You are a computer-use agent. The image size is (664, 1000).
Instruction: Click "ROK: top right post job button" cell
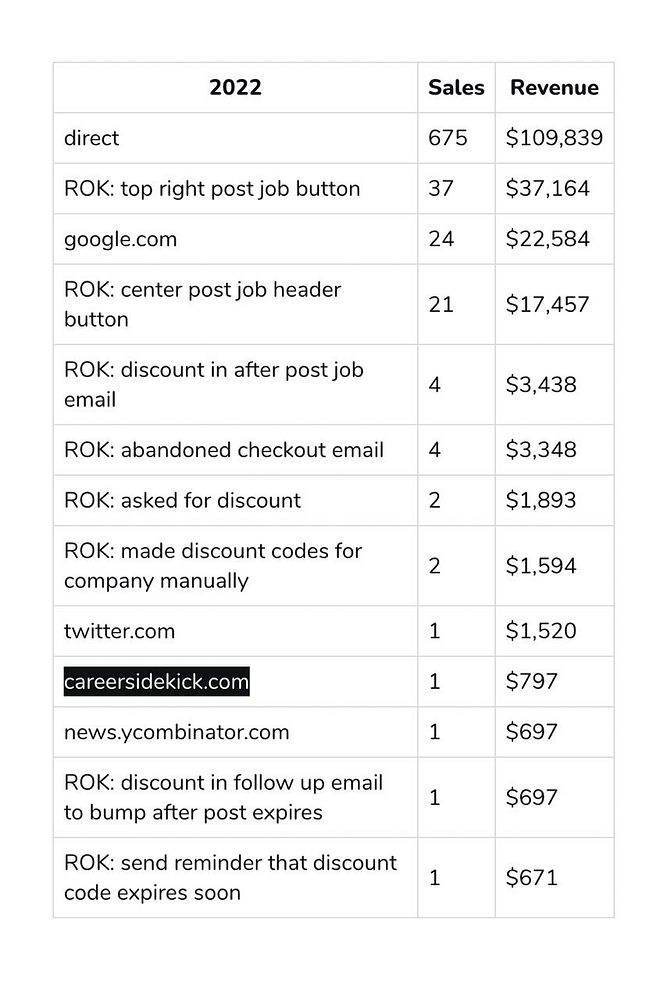[212, 189]
